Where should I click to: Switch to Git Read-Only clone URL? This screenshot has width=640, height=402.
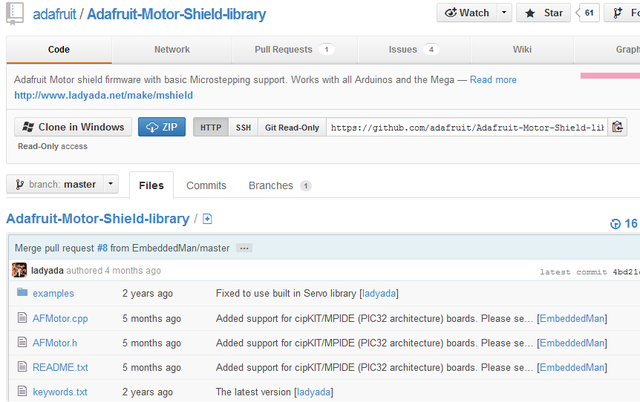[x=291, y=128]
